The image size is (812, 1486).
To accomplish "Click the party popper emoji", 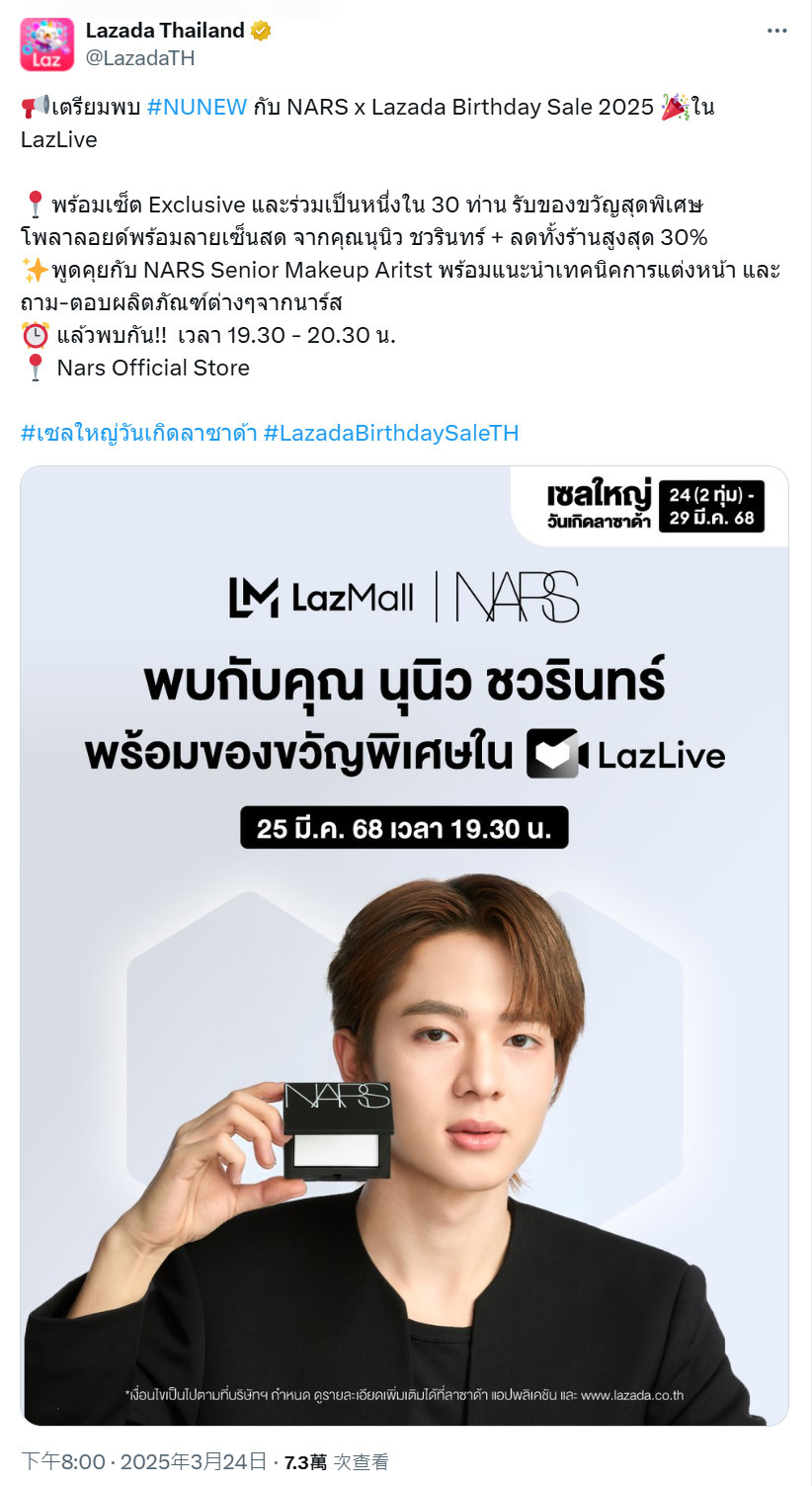I will tap(675, 107).
